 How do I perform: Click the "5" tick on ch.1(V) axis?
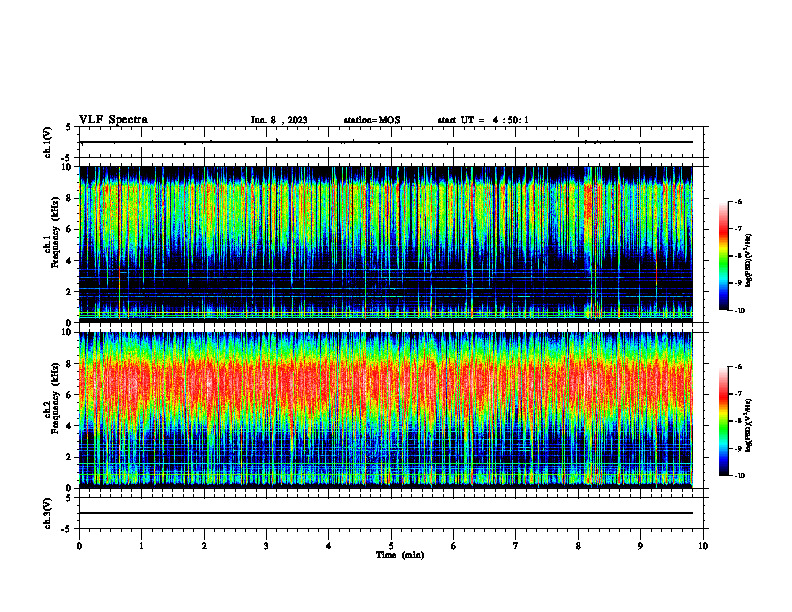68,127
